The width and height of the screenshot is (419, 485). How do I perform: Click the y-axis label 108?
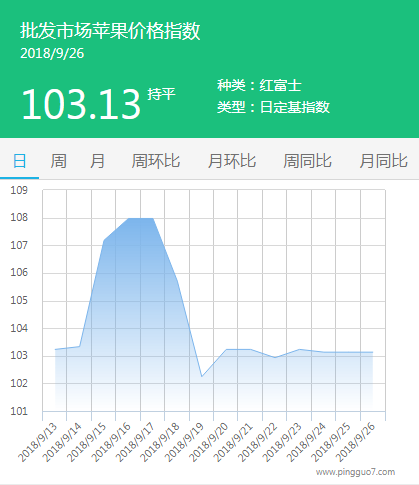[x=19, y=218]
